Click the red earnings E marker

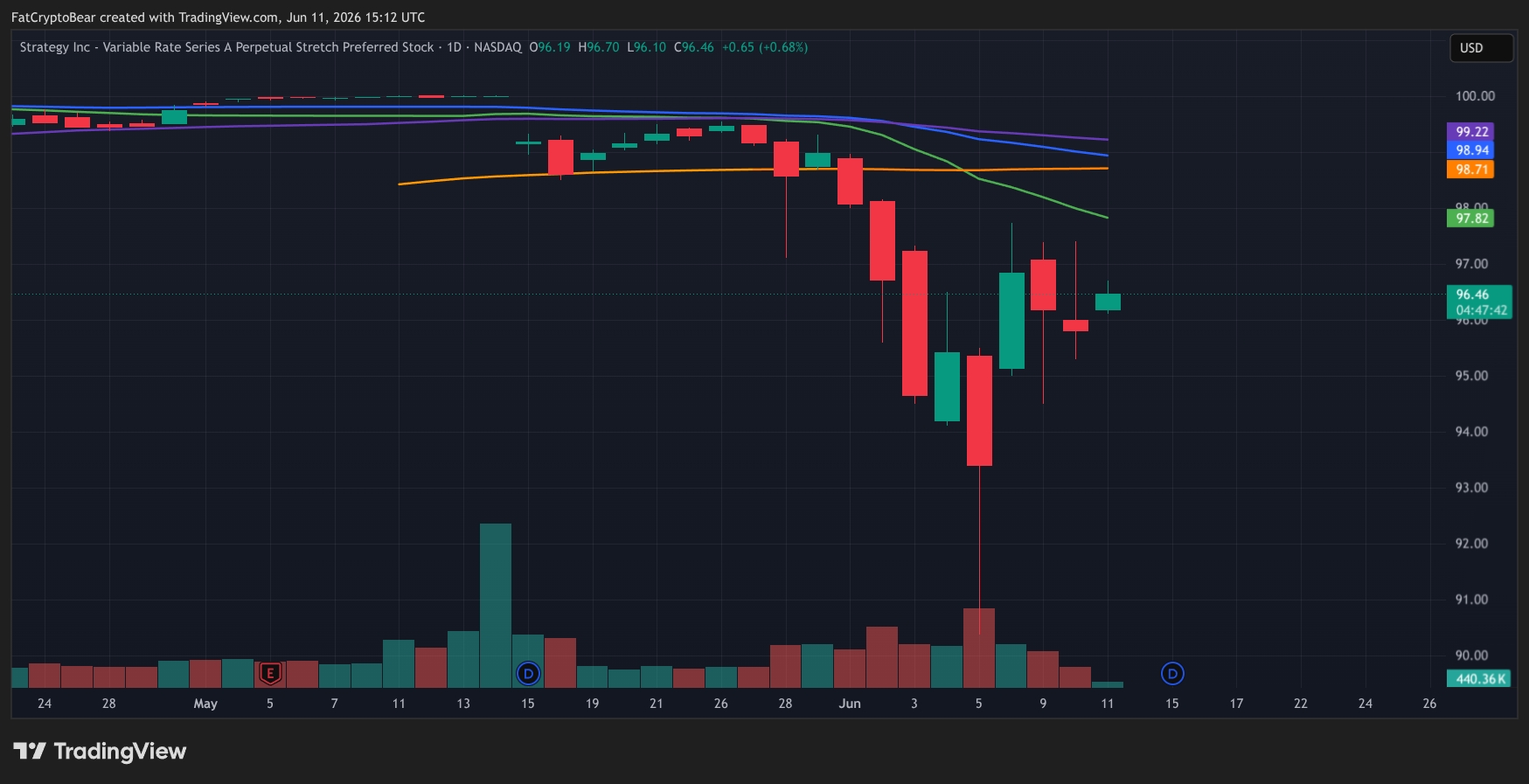tap(270, 673)
